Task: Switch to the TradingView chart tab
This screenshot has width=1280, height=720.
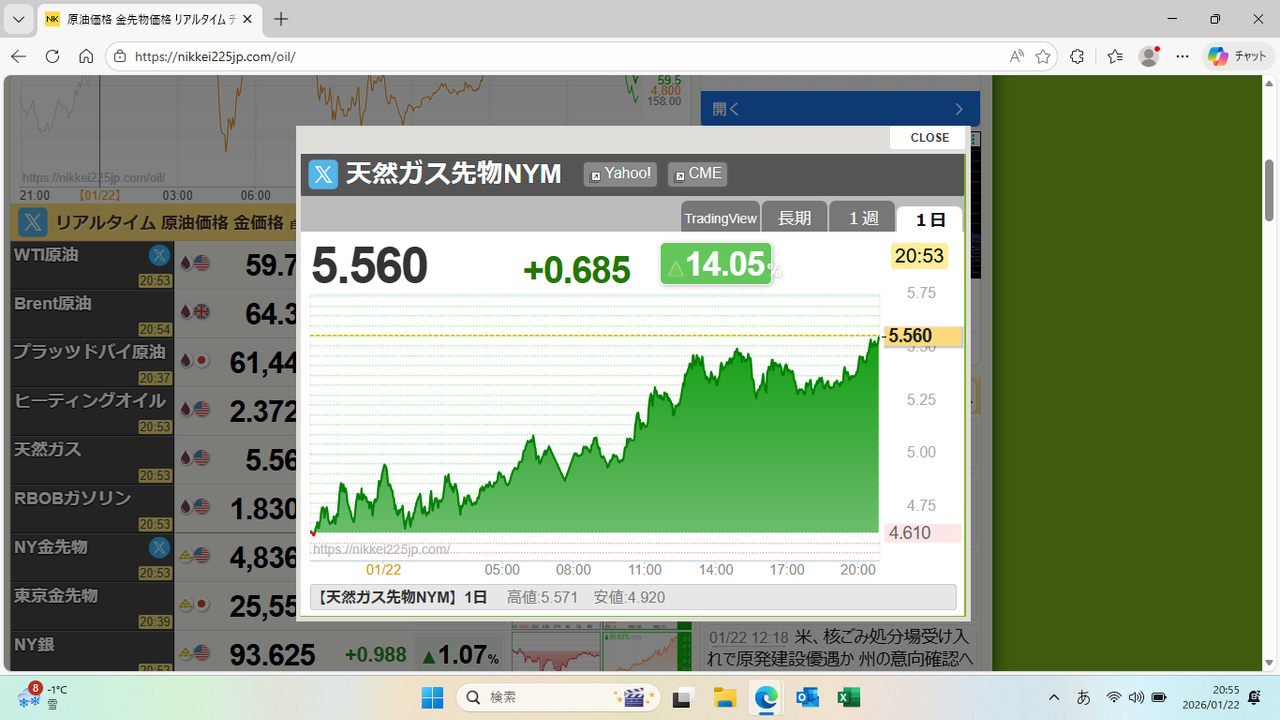Action: [x=720, y=218]
